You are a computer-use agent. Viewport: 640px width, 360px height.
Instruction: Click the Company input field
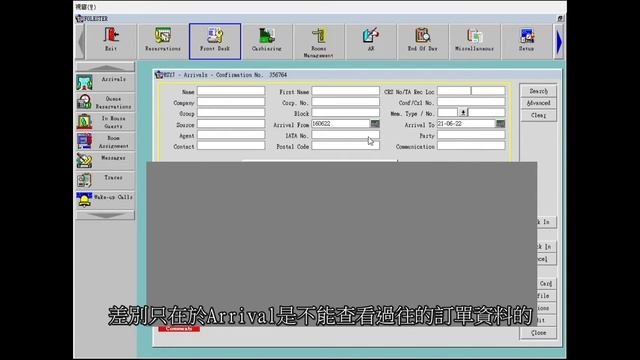[231, 102]
